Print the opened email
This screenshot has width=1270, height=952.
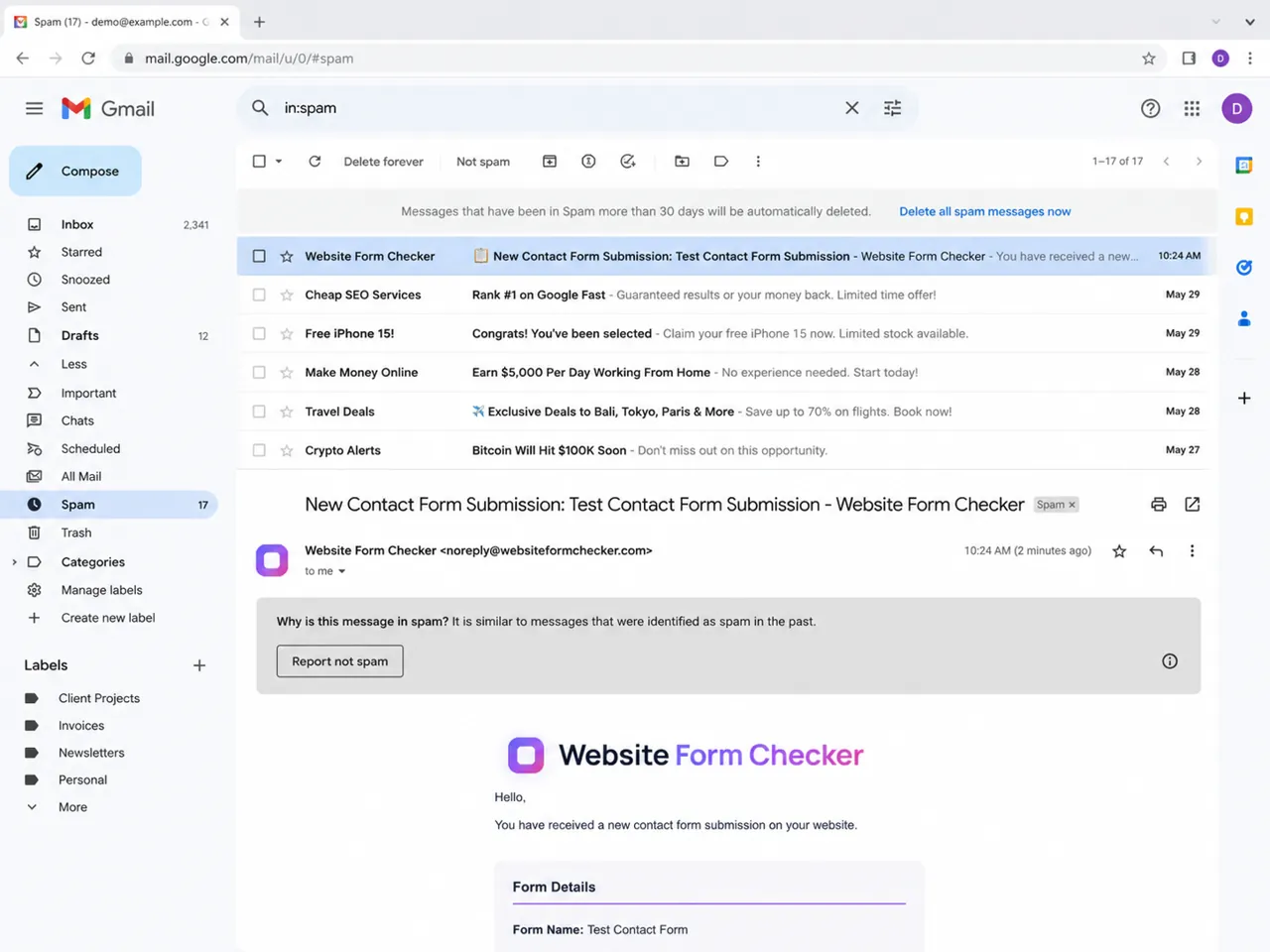point(1158,505)
